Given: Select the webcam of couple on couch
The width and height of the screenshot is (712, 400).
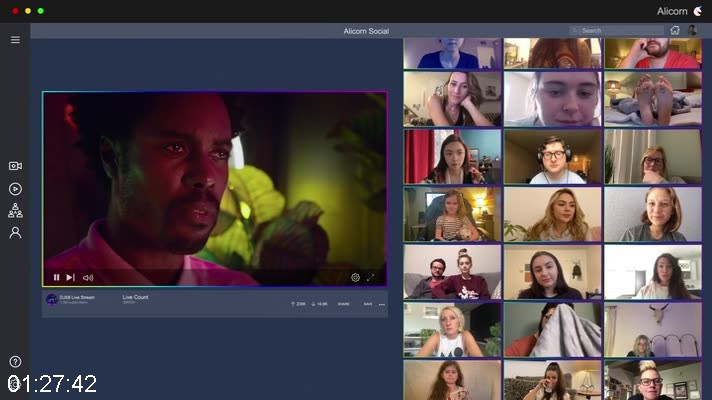Looking at the screenshot, I should [452, 272].
